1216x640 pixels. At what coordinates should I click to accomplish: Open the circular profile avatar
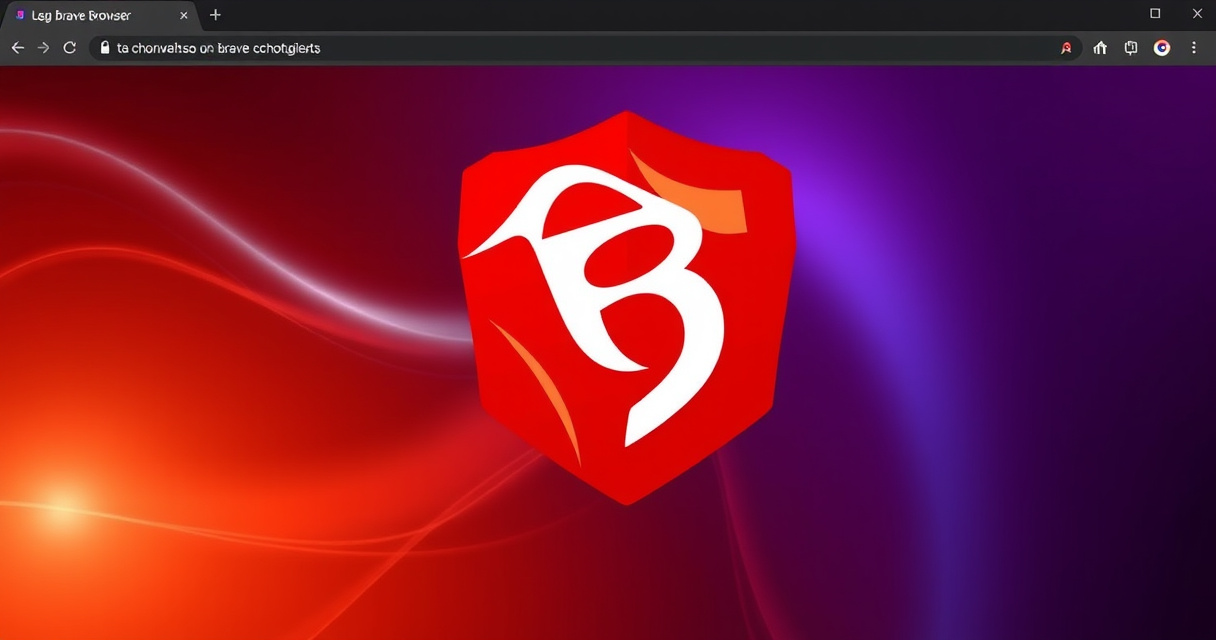tap(1161, 48)
